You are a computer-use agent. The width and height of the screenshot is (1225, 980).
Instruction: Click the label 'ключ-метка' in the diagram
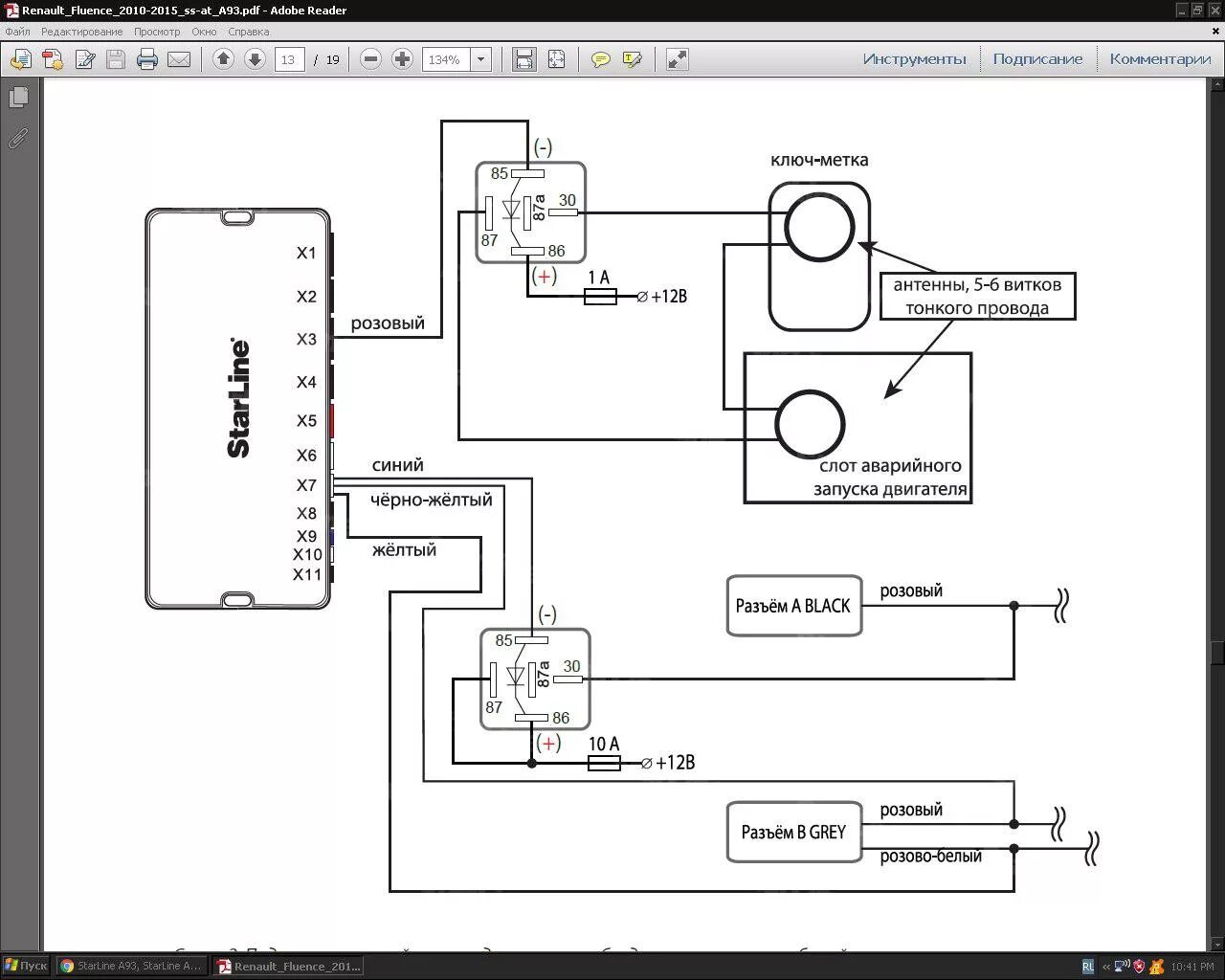[819, 160]
